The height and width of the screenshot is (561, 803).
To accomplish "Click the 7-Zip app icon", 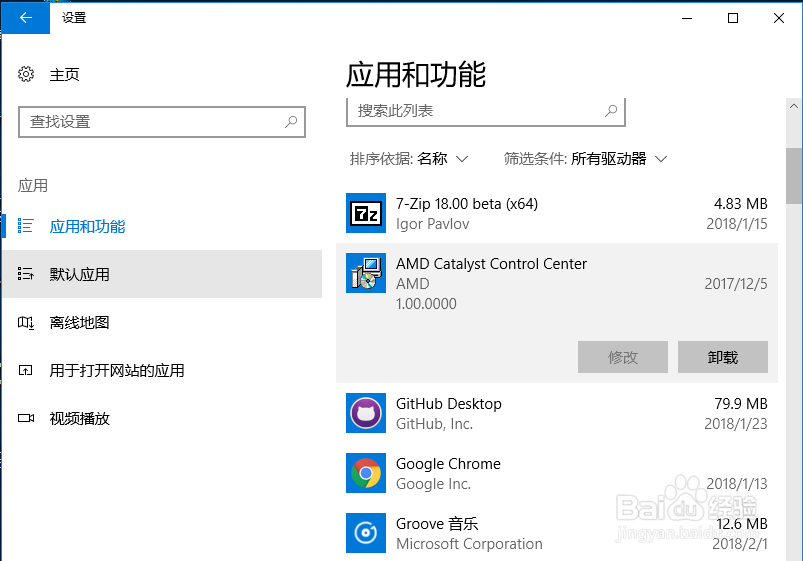I will click(366, 213).
